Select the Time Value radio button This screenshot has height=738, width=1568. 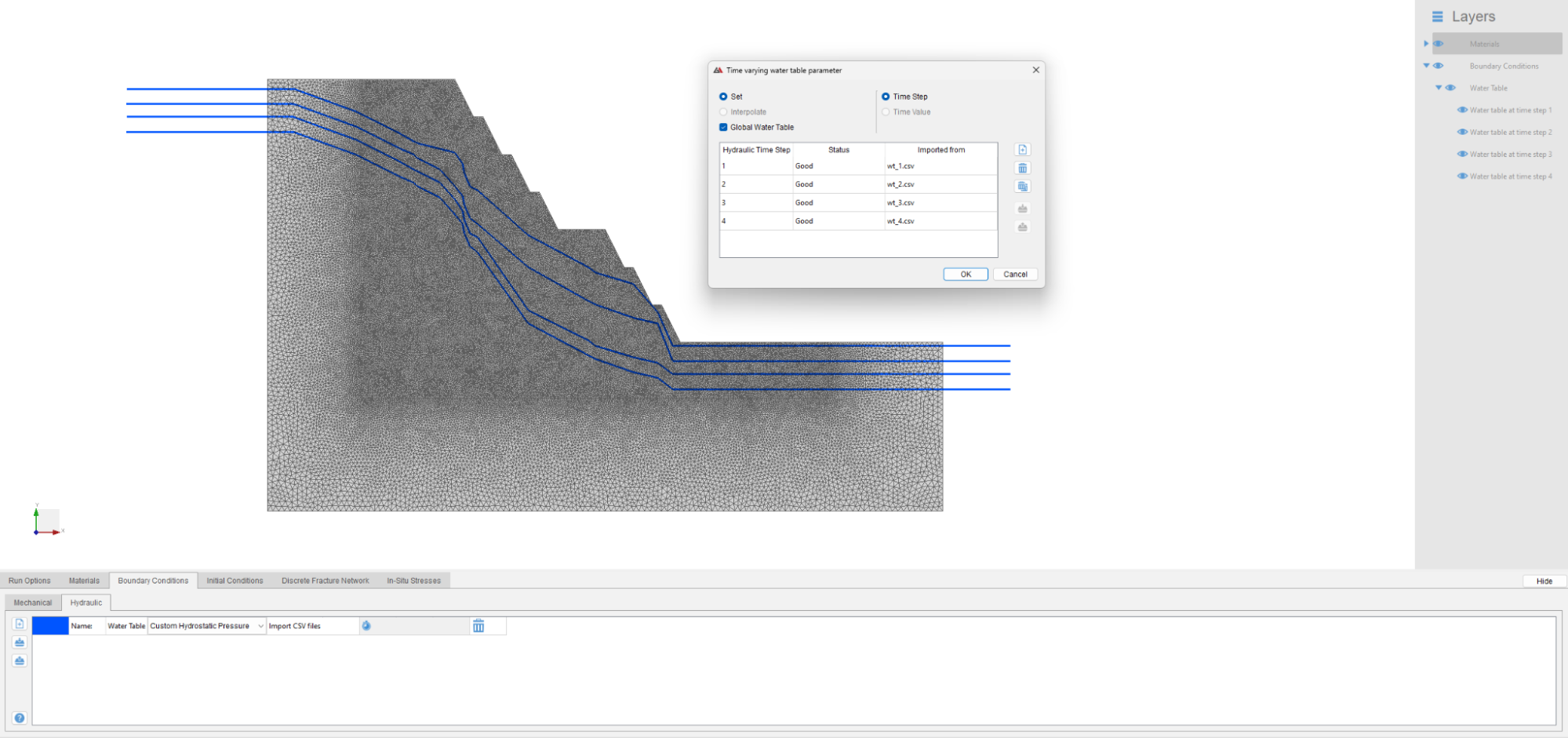pyautogui.click(x=886, y=112)
